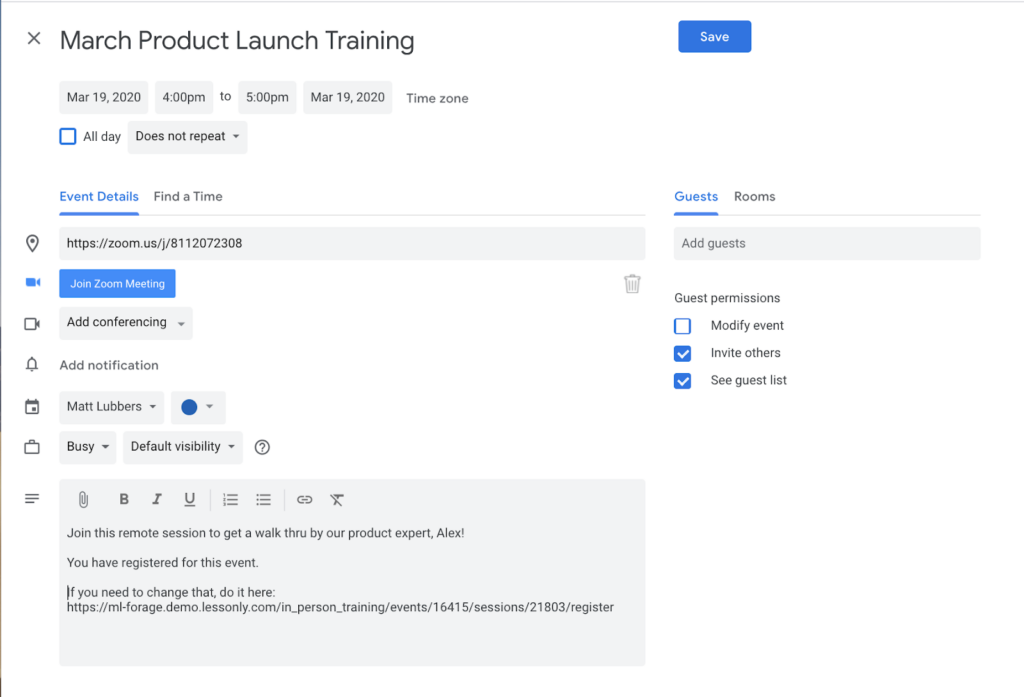Viewport: 1024px width, 697px height.
Task: Switch to the Event Details tab
Action: [x=99, y=197]
